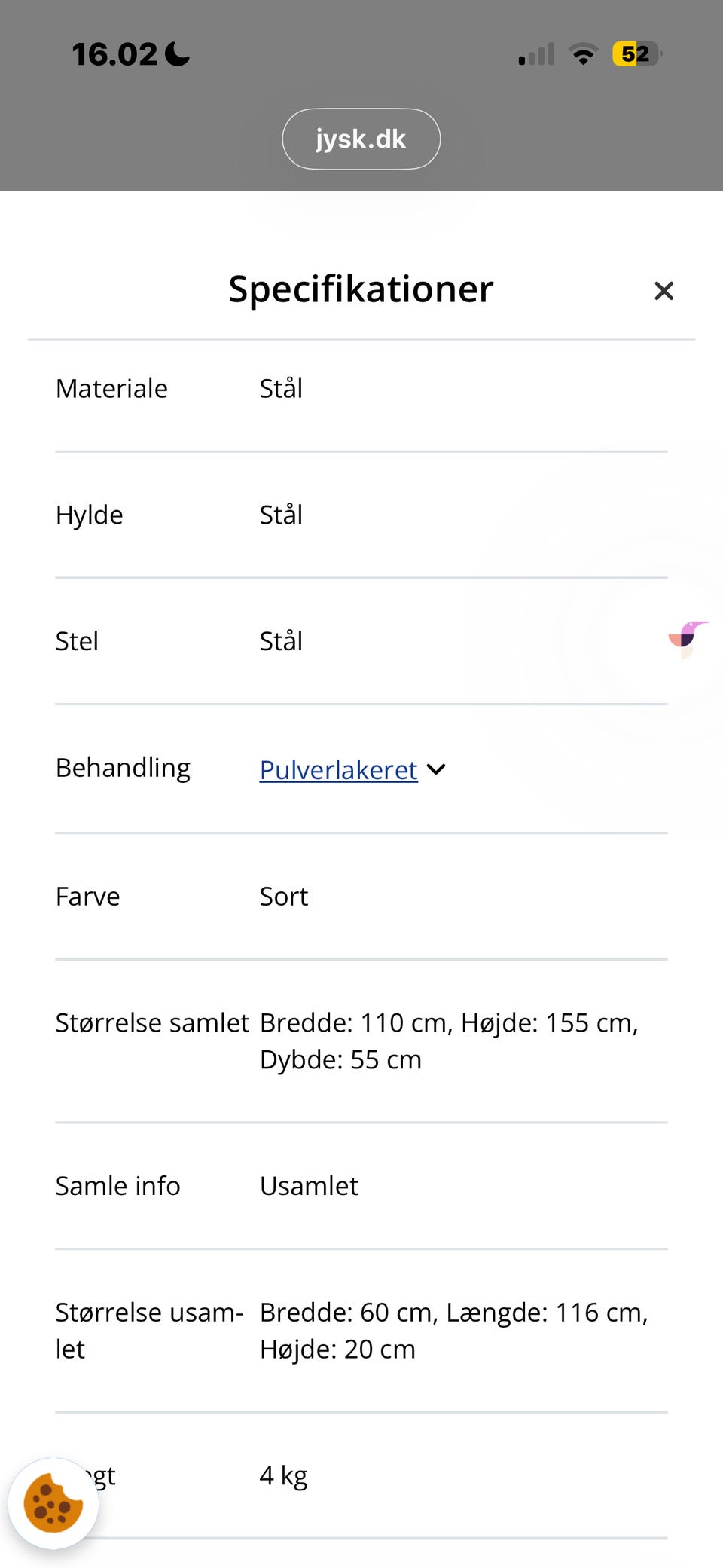Tap the Usamlet value beside Samle info

(x=309, y=1185)
